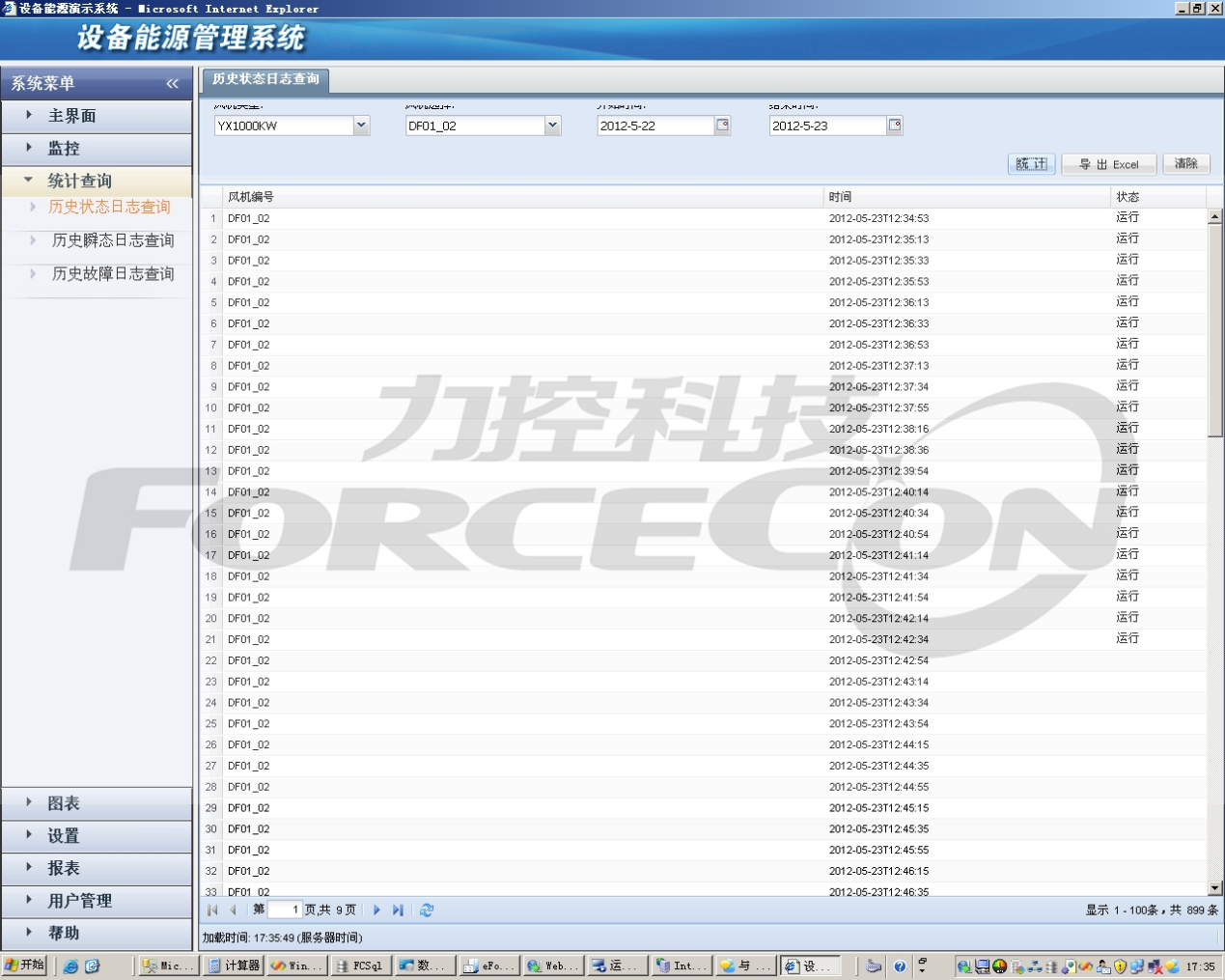The height and width of the screenshot is (980, 1225).
Task: Go to the first page of results
Action: pyautogui.click(x=212, y=910)
